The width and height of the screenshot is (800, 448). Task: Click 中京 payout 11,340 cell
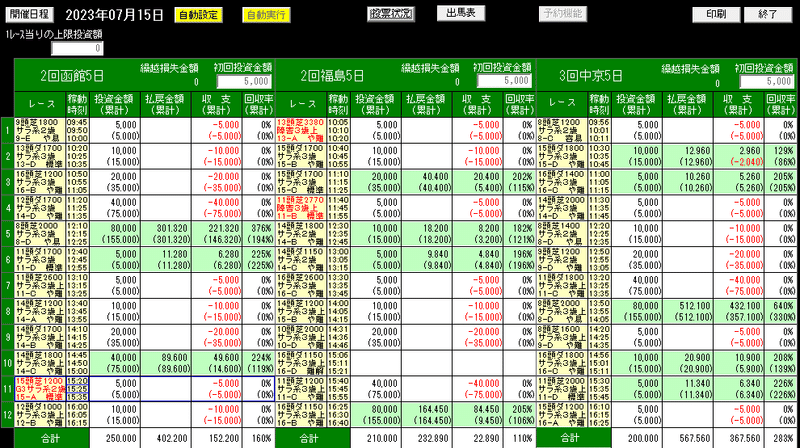click(x=688, y=389)
